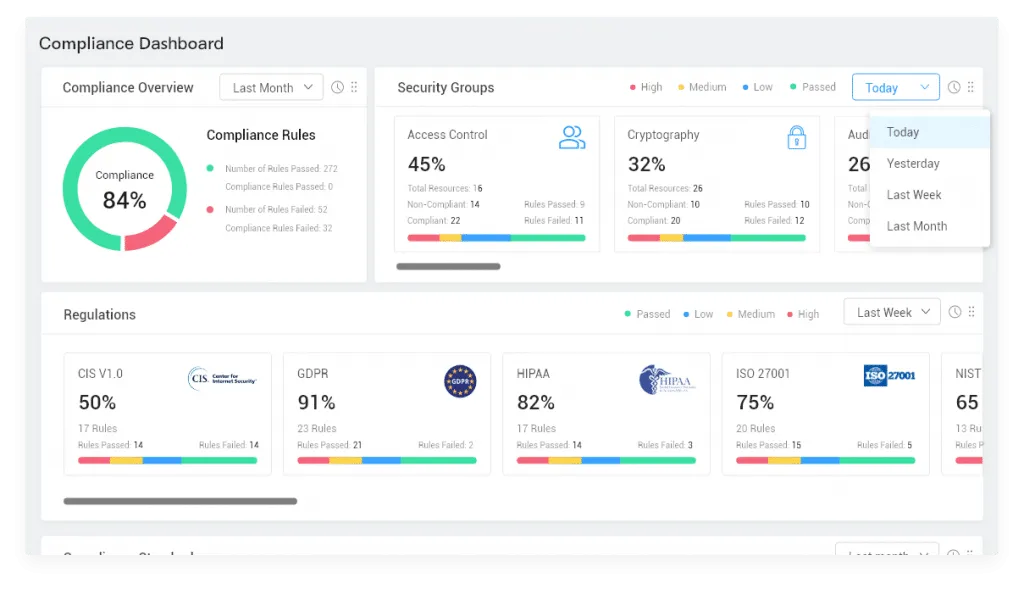Viewport: 1024px width, 589px height.
Task: Open the Access Control card title
Action: click(447, 135)
